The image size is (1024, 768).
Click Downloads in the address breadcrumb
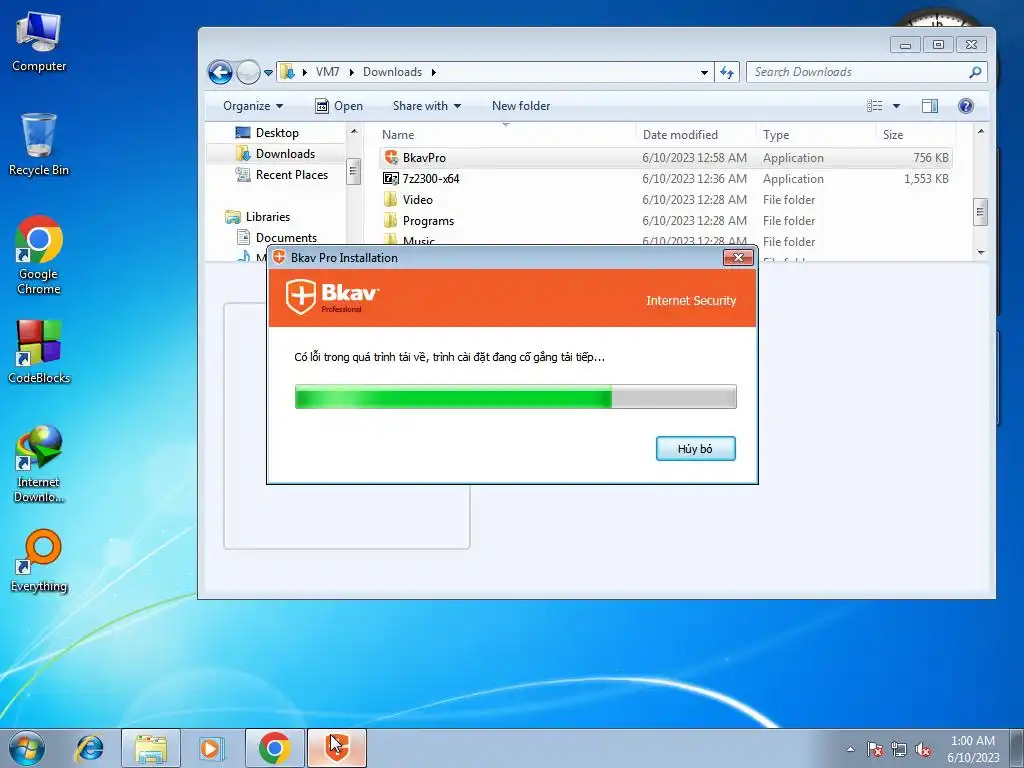pos(392,72)
